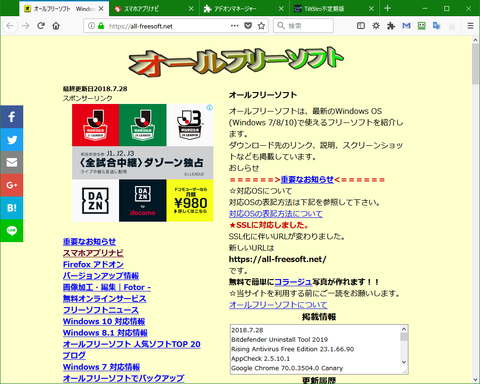Share page by email icon
Image resolution: width=480 pixels, height=384 pixels.
[12, 162]
